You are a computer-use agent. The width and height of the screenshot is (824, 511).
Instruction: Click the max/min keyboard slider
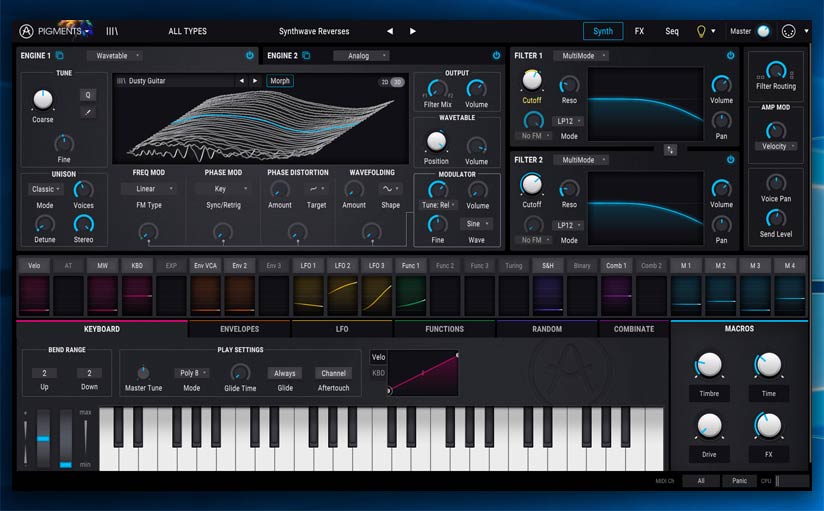point(86,438)
